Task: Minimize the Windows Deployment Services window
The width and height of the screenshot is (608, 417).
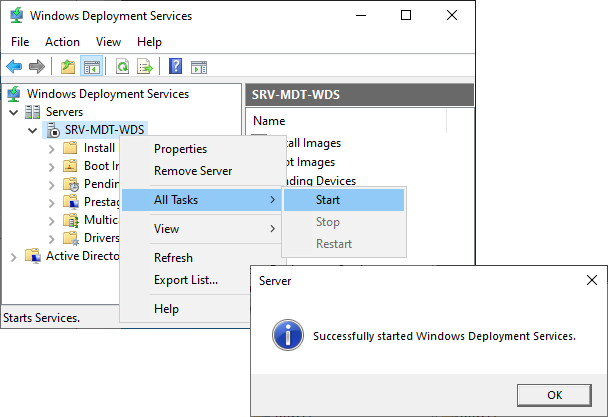Action: 361,16
